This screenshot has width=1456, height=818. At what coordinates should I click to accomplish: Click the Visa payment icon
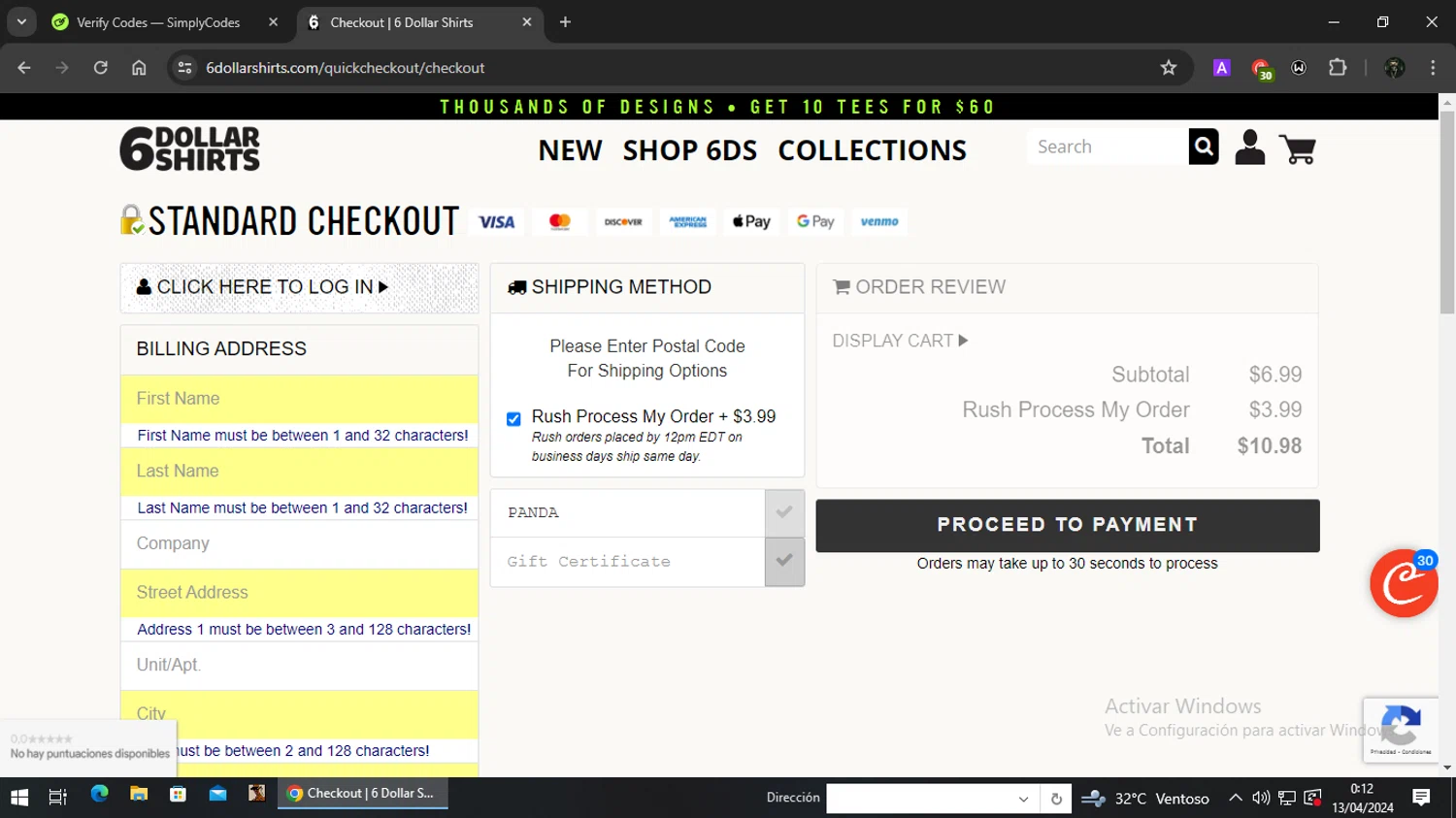pos(496,222)
